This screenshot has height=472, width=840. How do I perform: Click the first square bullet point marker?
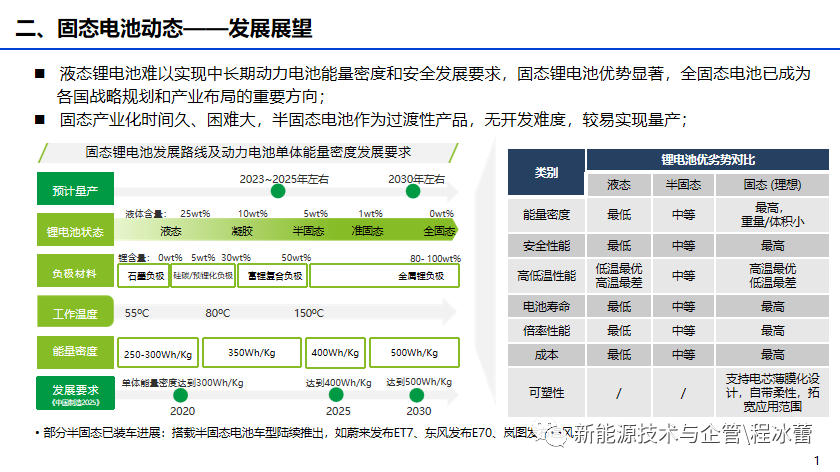40,74
